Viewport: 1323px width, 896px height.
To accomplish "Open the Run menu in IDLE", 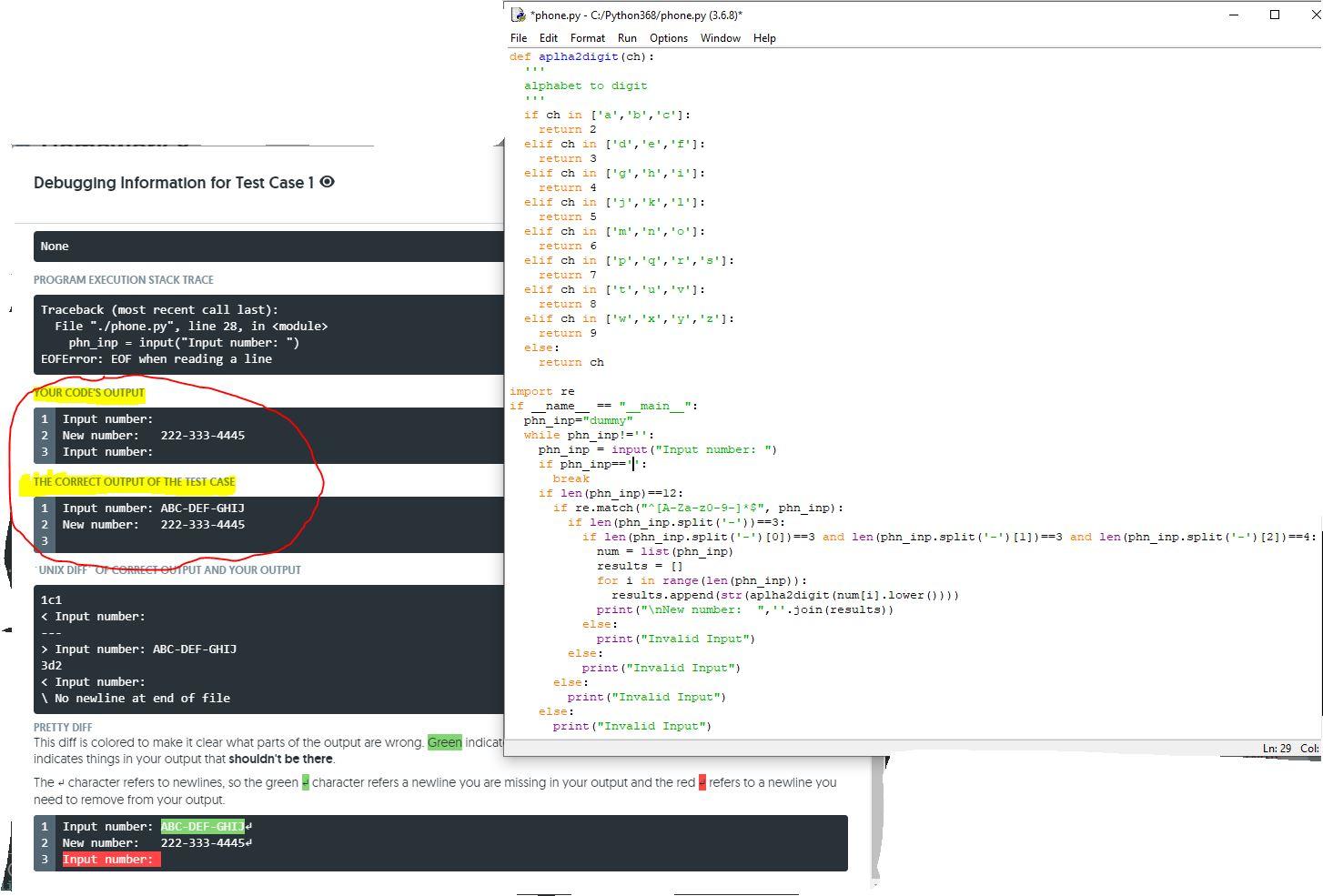I will click(627, 38).
